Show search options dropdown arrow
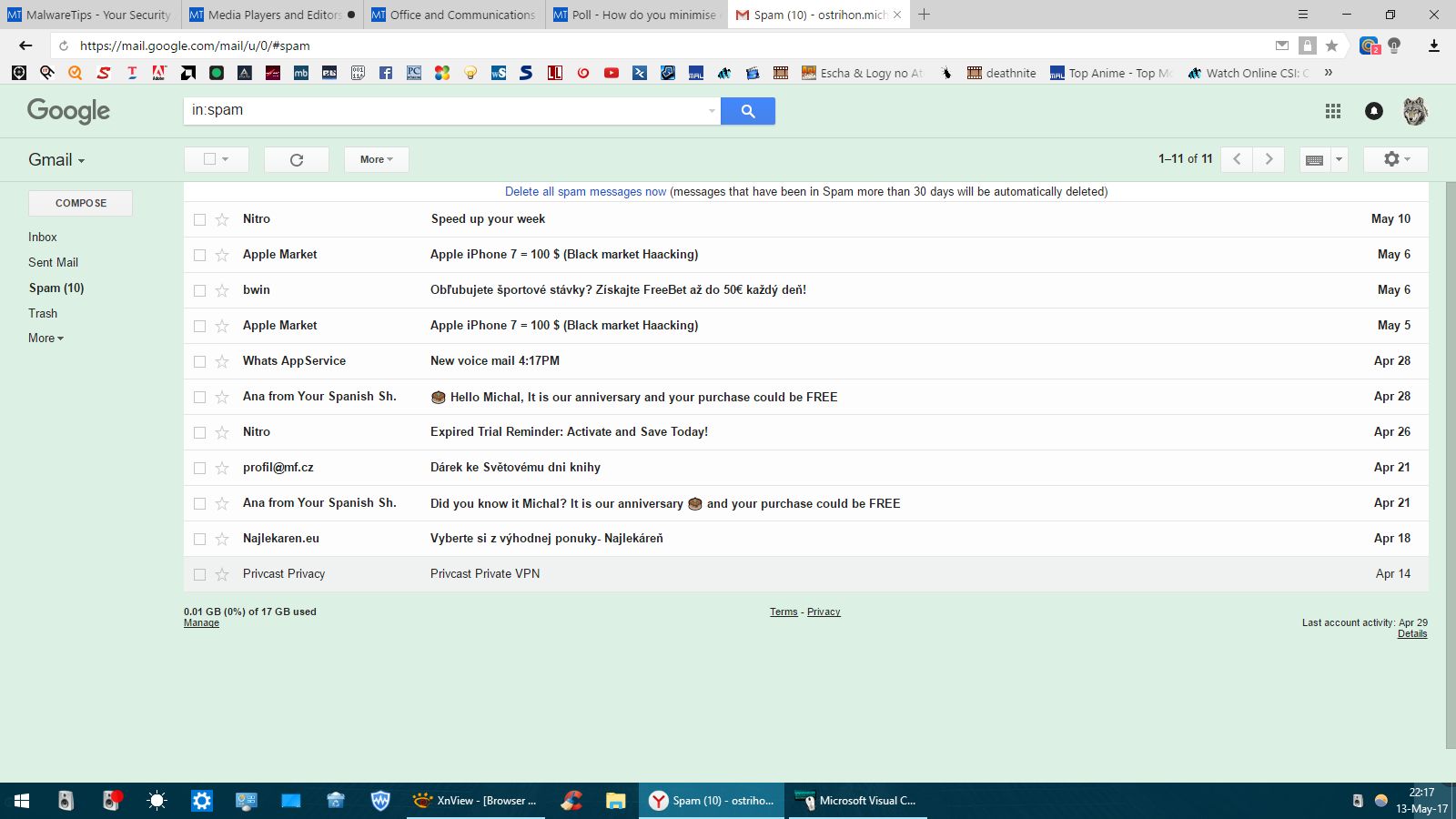 pyautogui.click(x=712, y=111)
